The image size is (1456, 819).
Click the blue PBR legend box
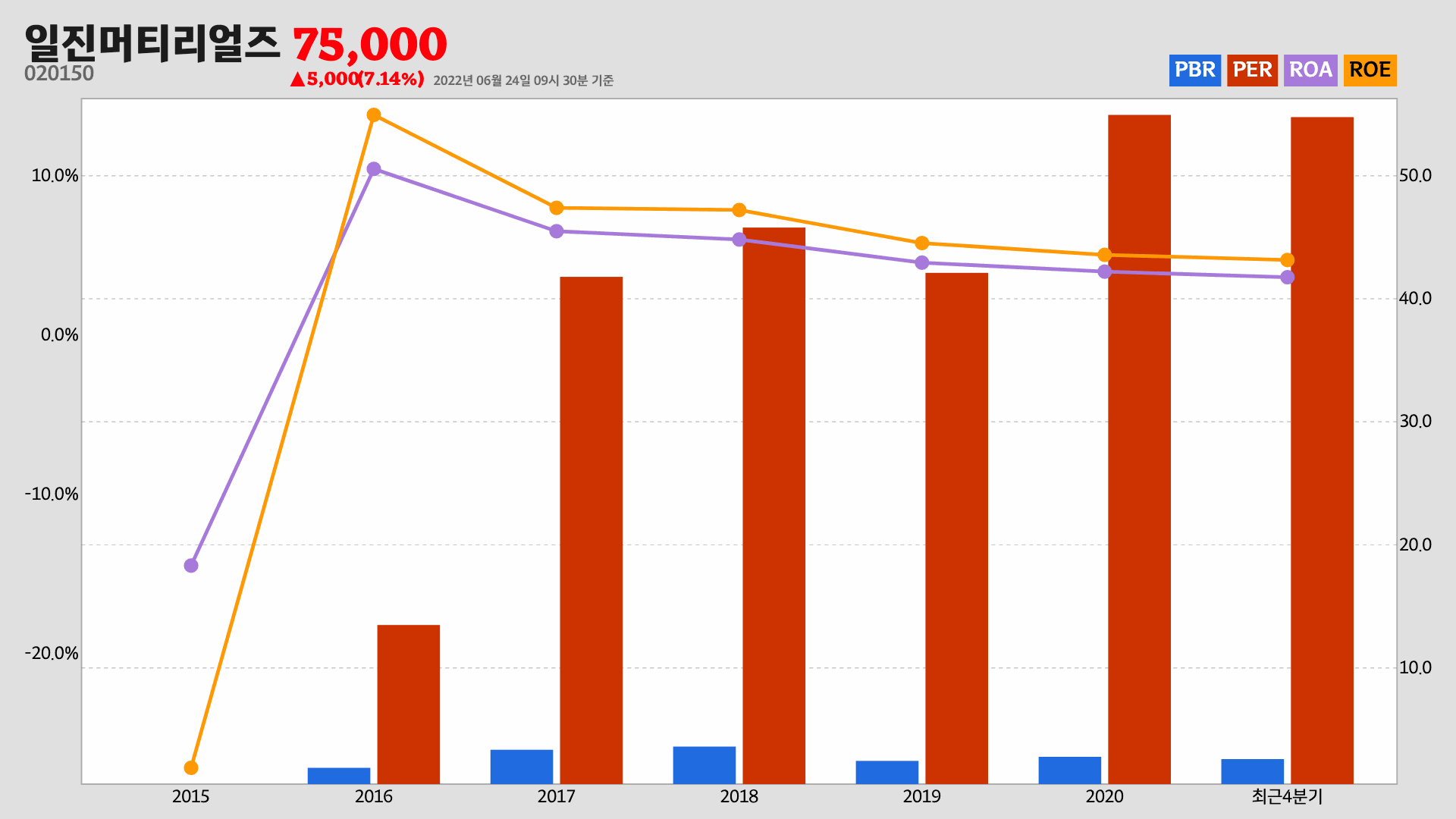(1194, 70)
